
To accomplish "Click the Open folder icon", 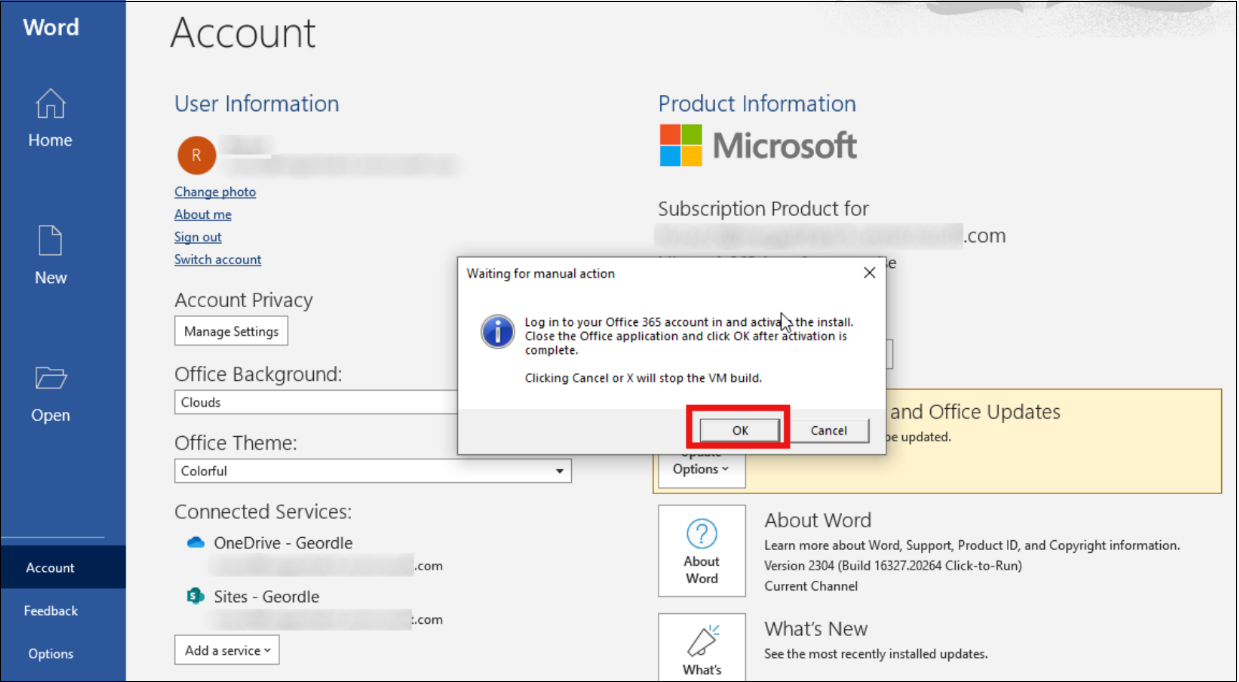I will tap(50, 378).
